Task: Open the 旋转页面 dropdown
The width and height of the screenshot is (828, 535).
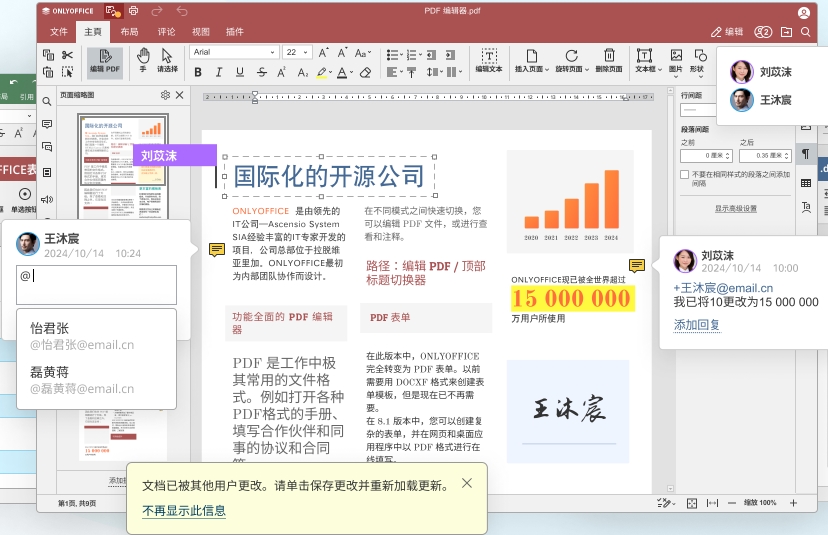Action: pos(572,61)
